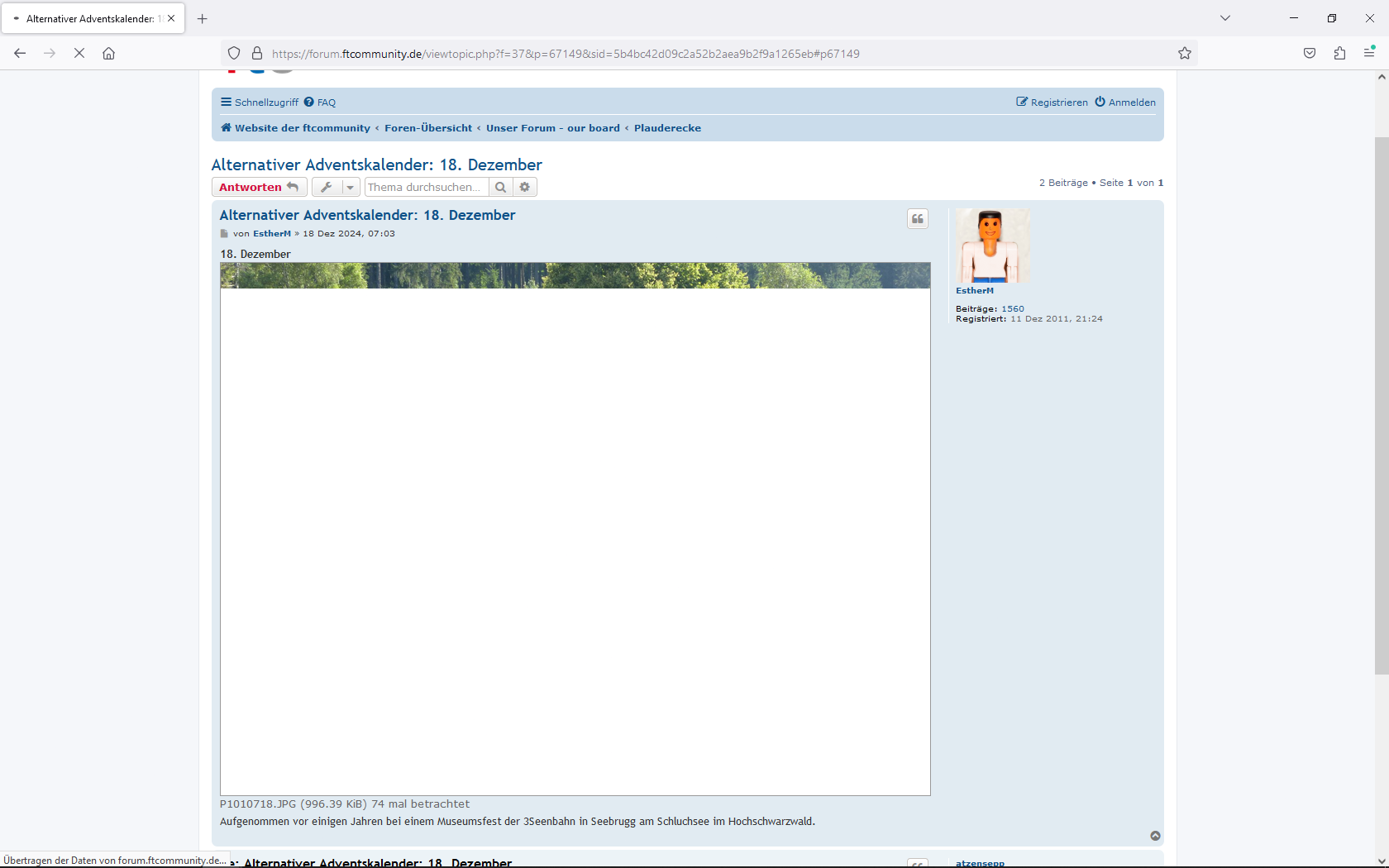Toggle the bookmark star for this page
This screenshot has height=868, width=1389.
(x=1184, y=53)
